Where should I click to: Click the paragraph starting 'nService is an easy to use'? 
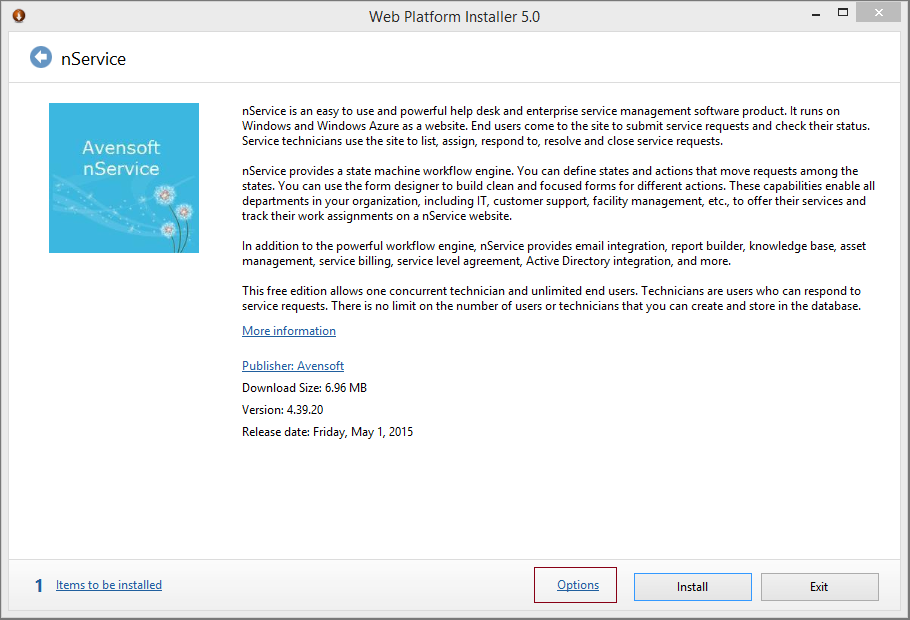[556, 126]
